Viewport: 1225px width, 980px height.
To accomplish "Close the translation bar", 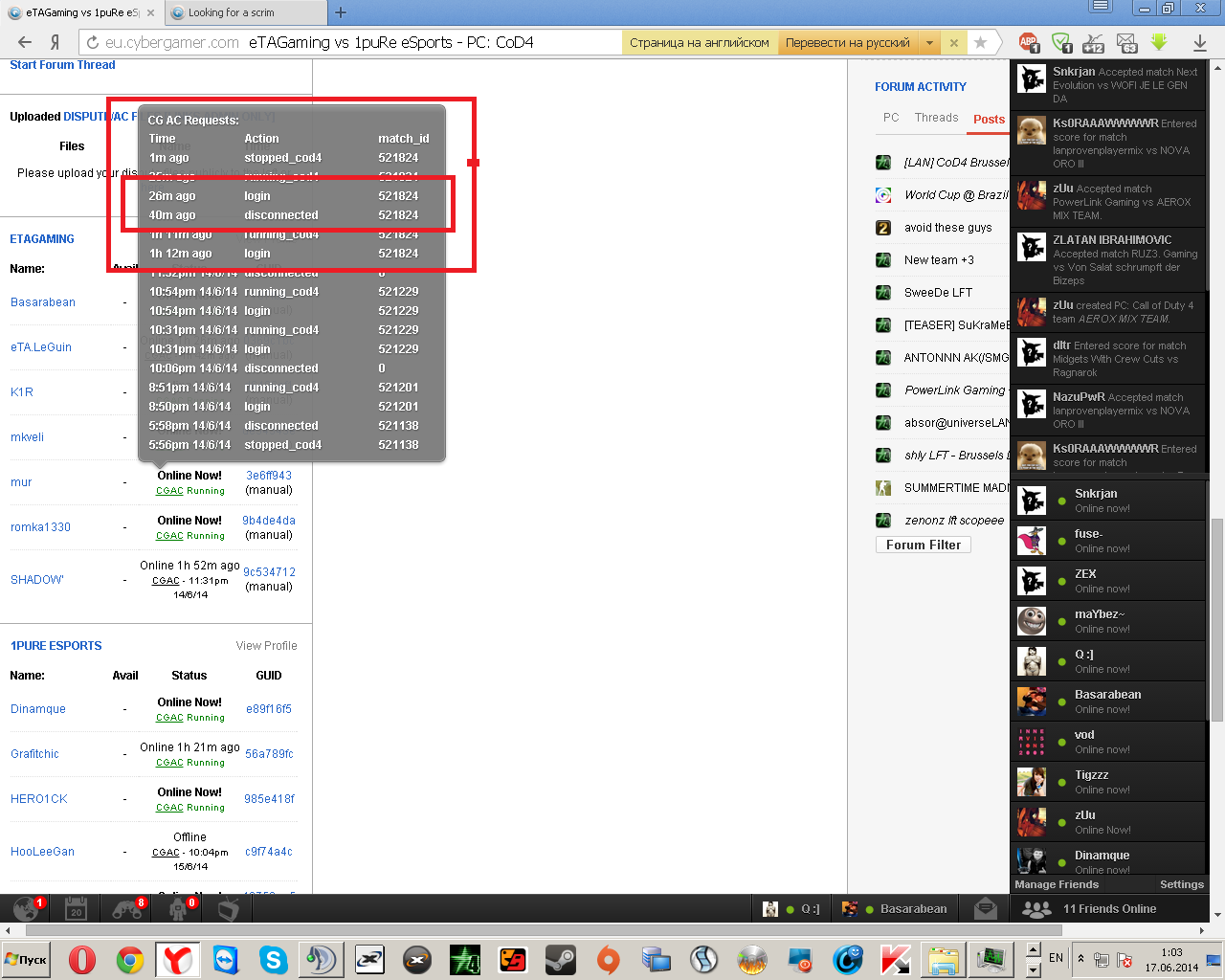I will 953,42.
